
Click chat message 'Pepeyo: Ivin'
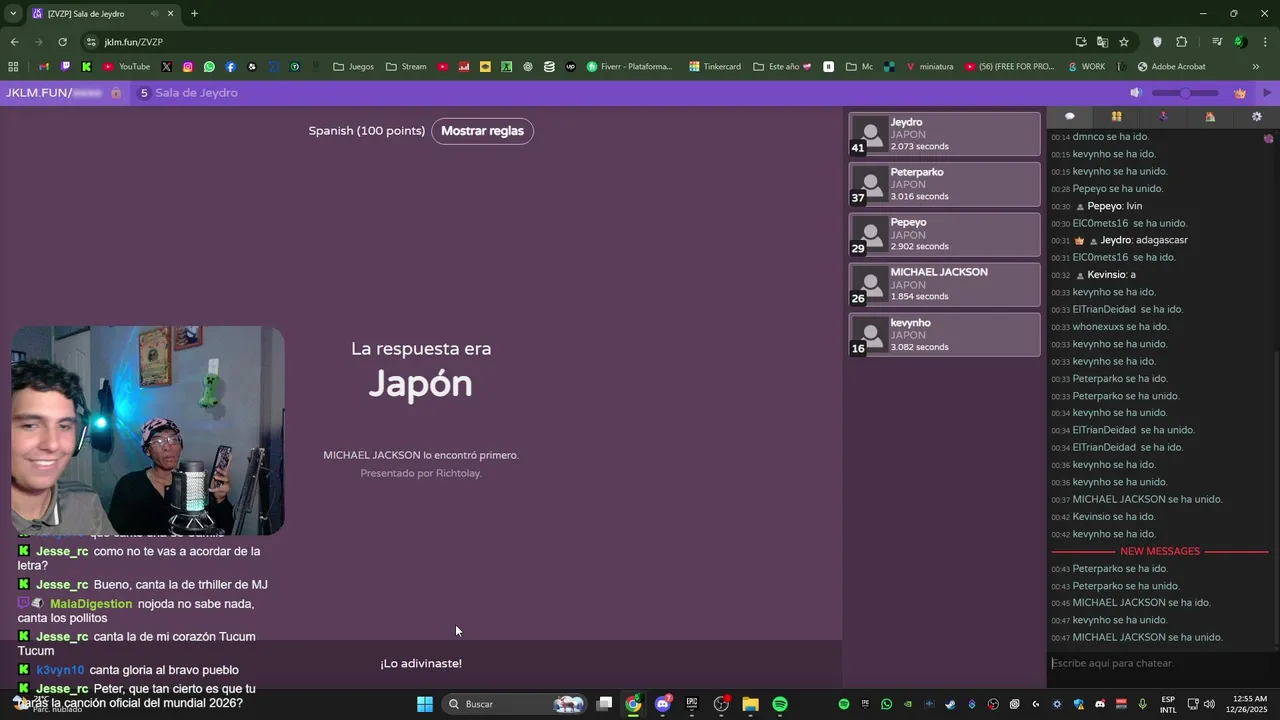click(x=1114, y=206)
